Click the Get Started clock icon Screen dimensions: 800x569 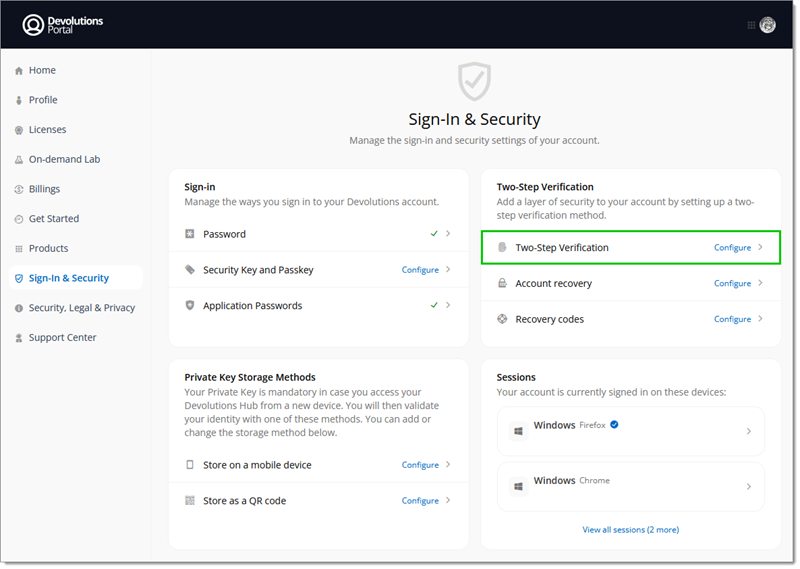tap(19, 219)
